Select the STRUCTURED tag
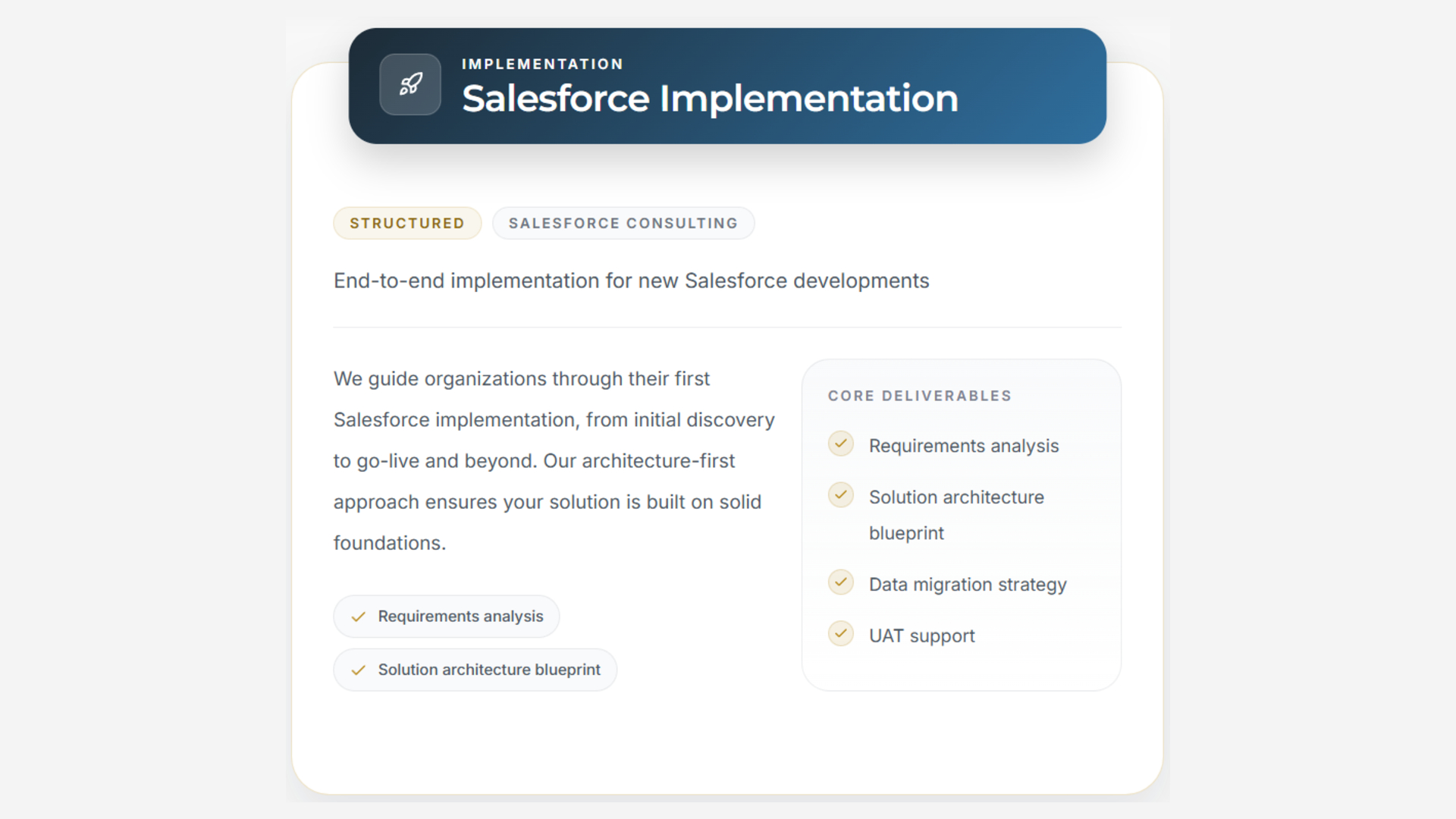This screenshot has width=1456, height=819. (407, 223)
